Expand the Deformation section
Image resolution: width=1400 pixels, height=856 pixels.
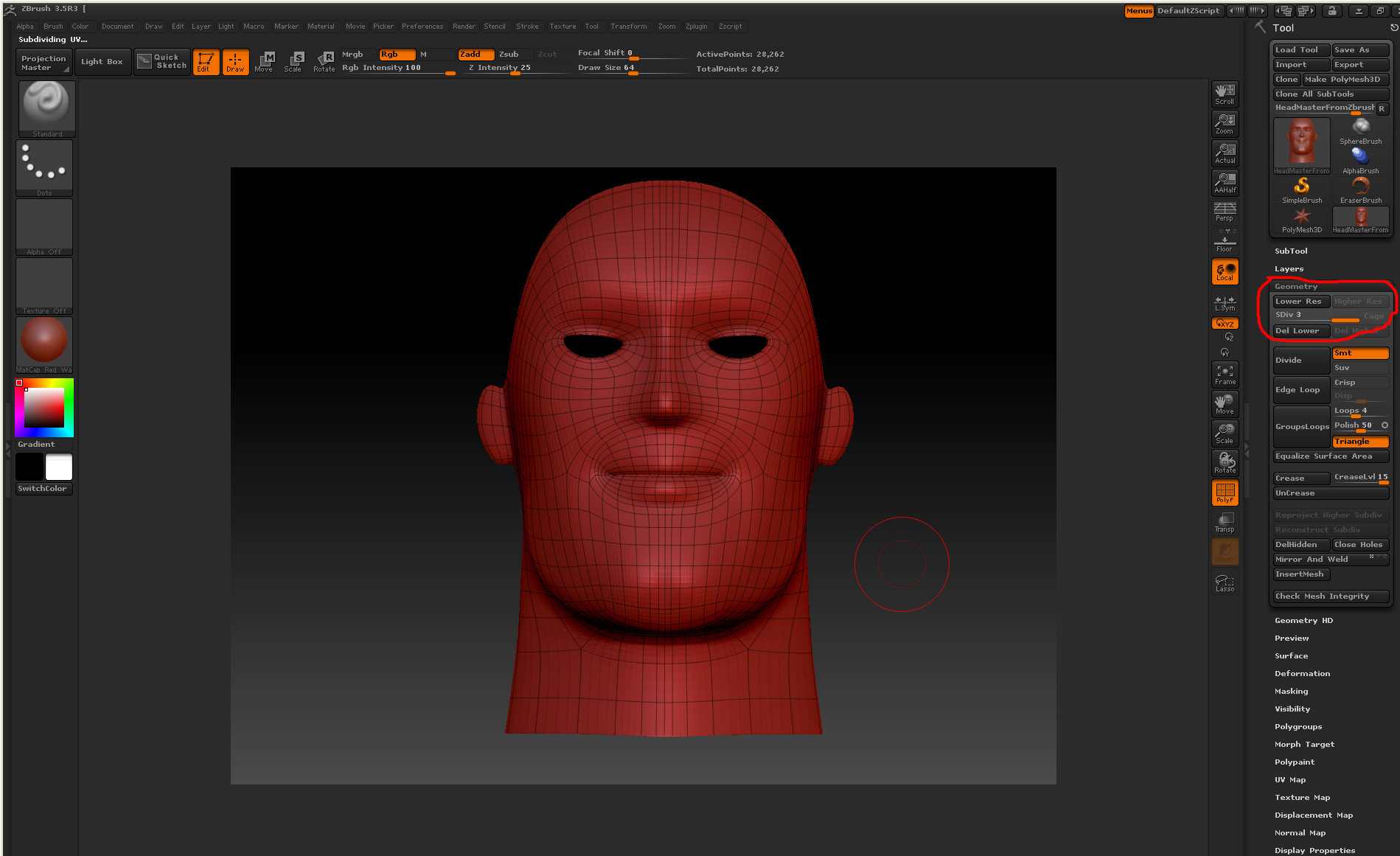coord(1302,674)
